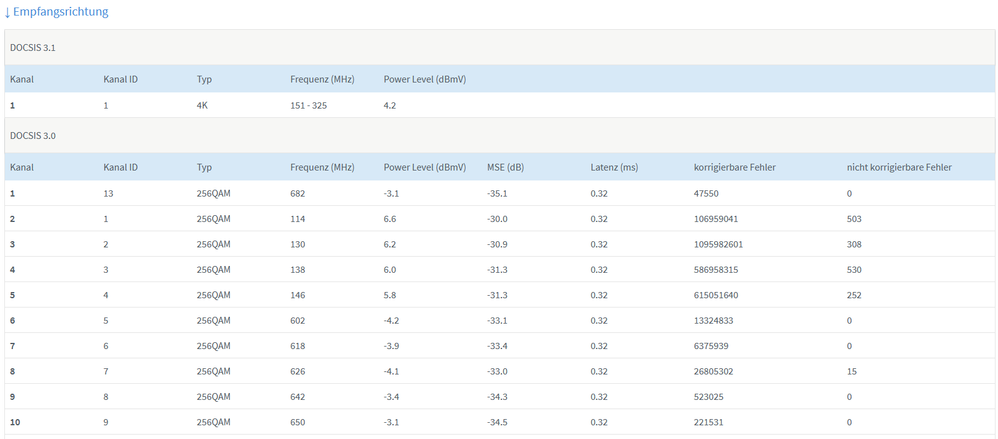The width and height of the screenshot is (998, 439).
Task: Click correctable errors value 26805302
Action: click(x=713, y=372)
